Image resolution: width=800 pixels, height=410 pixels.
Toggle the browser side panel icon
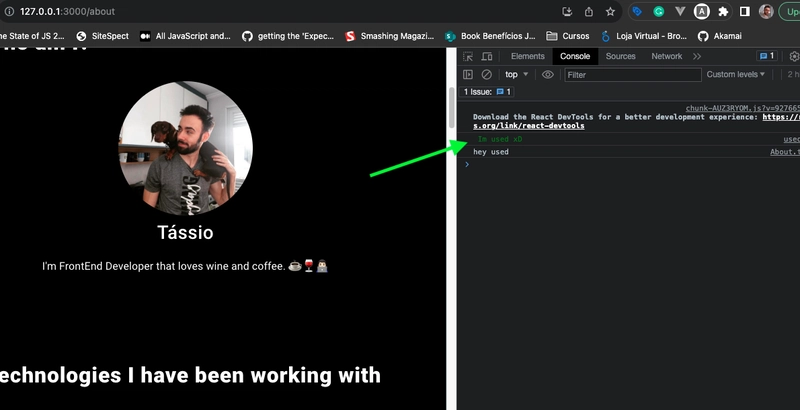click(x=745, y=12)
